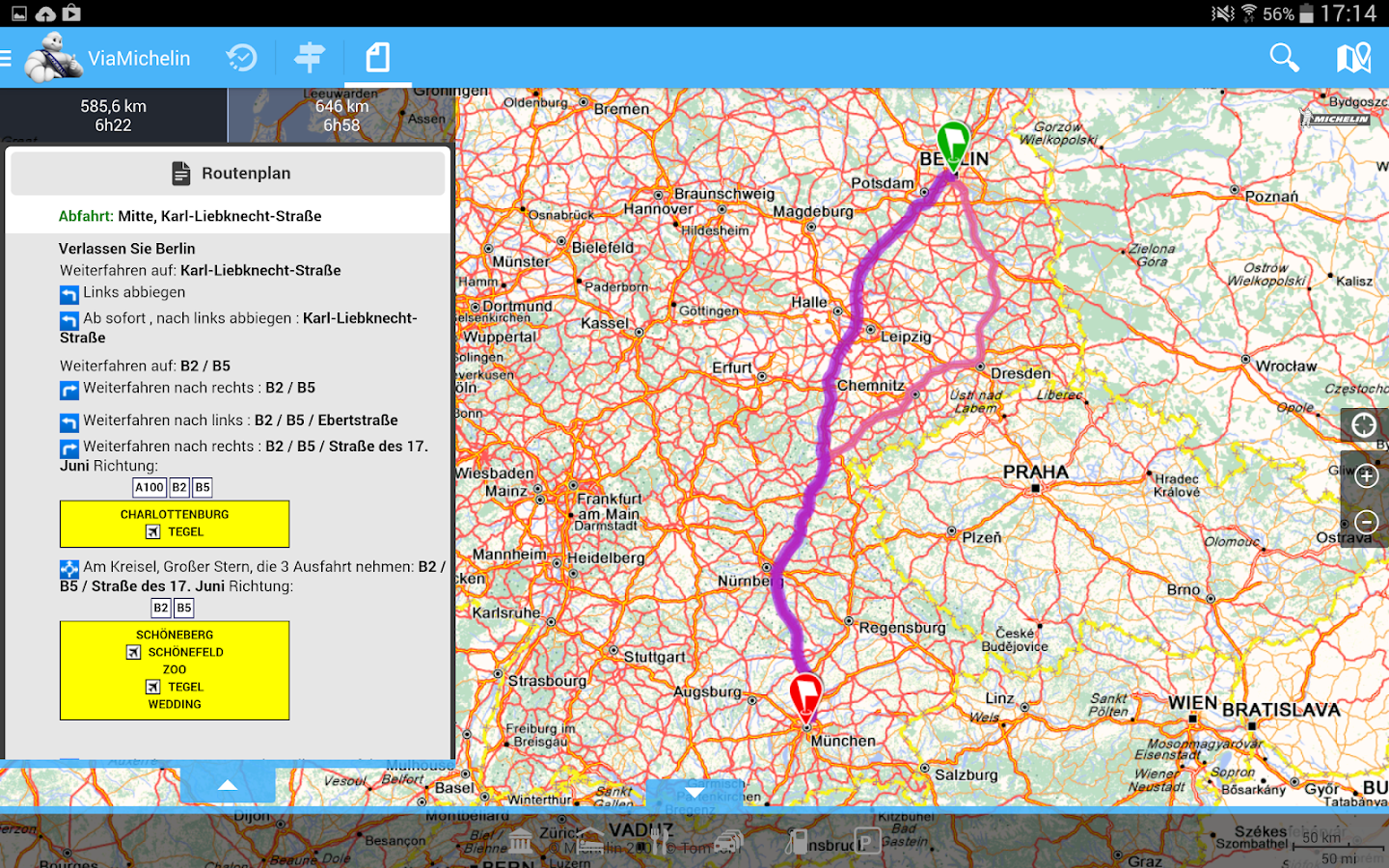1389x868 pixels.
Task: Tap the Weiterfahren nach links Ebertstraße step
Action: (229, 421)
